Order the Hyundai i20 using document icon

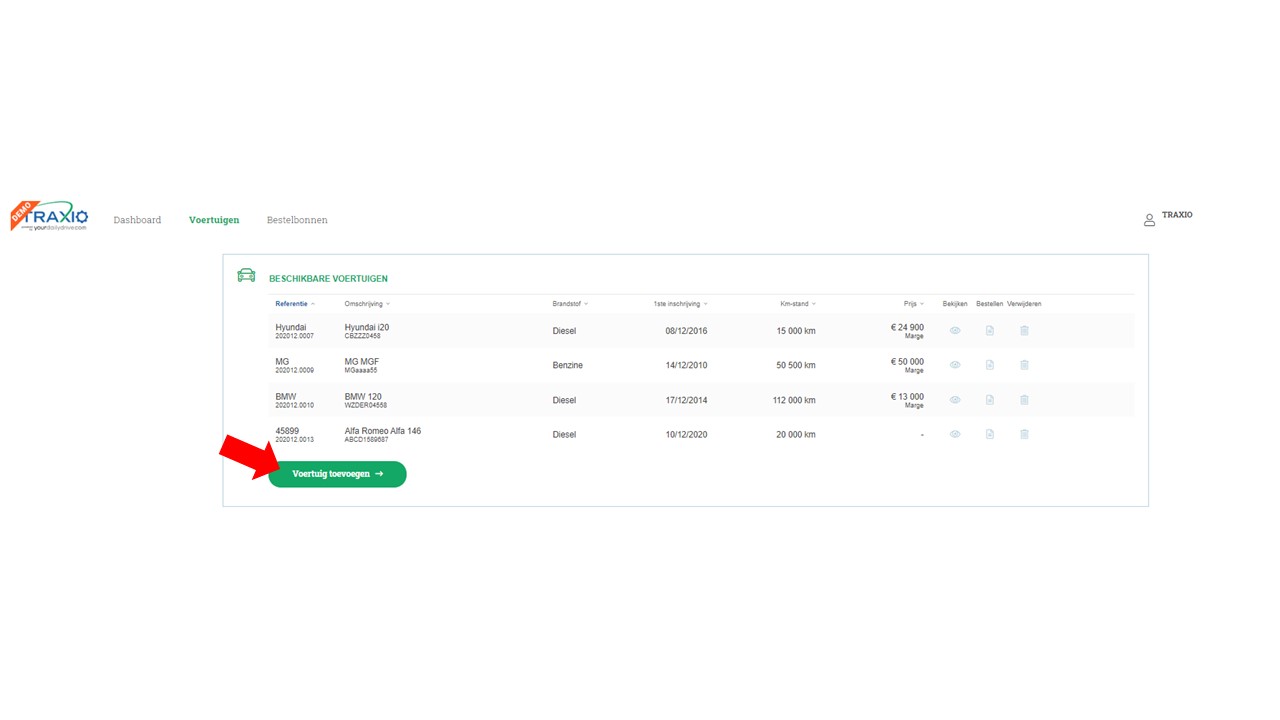click(x=989, y=331)
